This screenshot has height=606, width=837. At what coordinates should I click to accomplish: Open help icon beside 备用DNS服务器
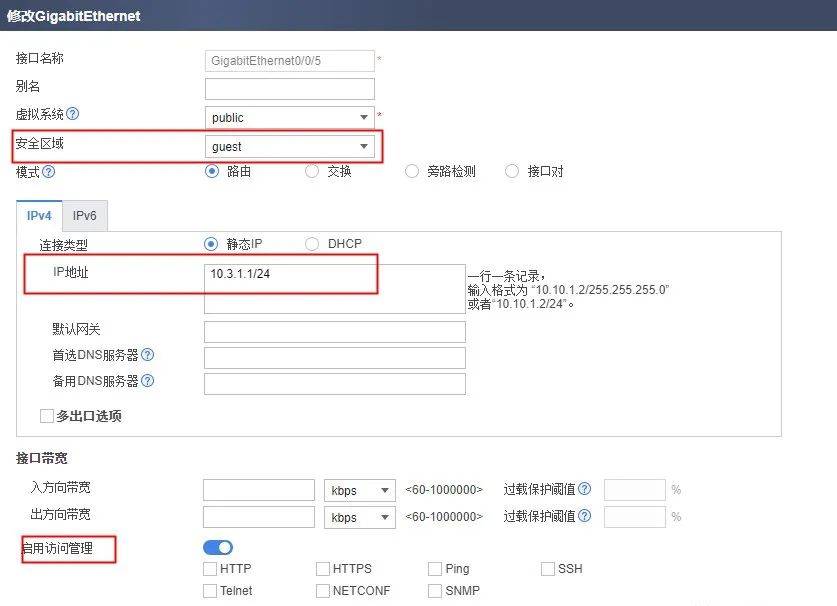[147, 380]
